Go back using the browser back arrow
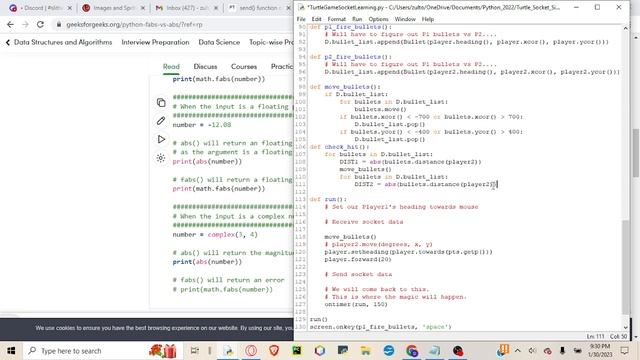Viewport: 640px width, 360px height. [11, 24]
